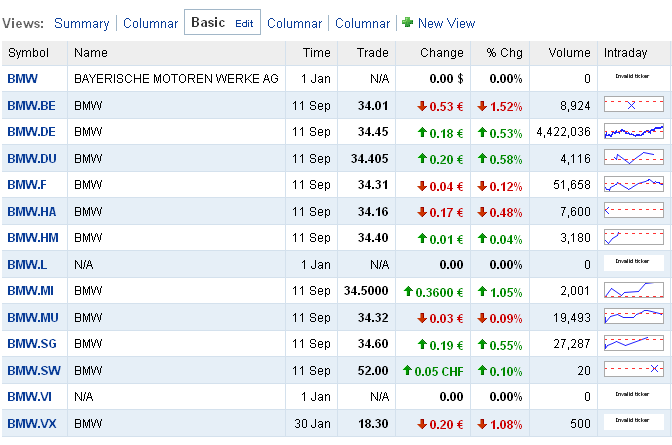Open the BMW.BE intraday chart thumbnail
Image resolution: width=672 pixels, height=445 pixels.
[633, 105]
